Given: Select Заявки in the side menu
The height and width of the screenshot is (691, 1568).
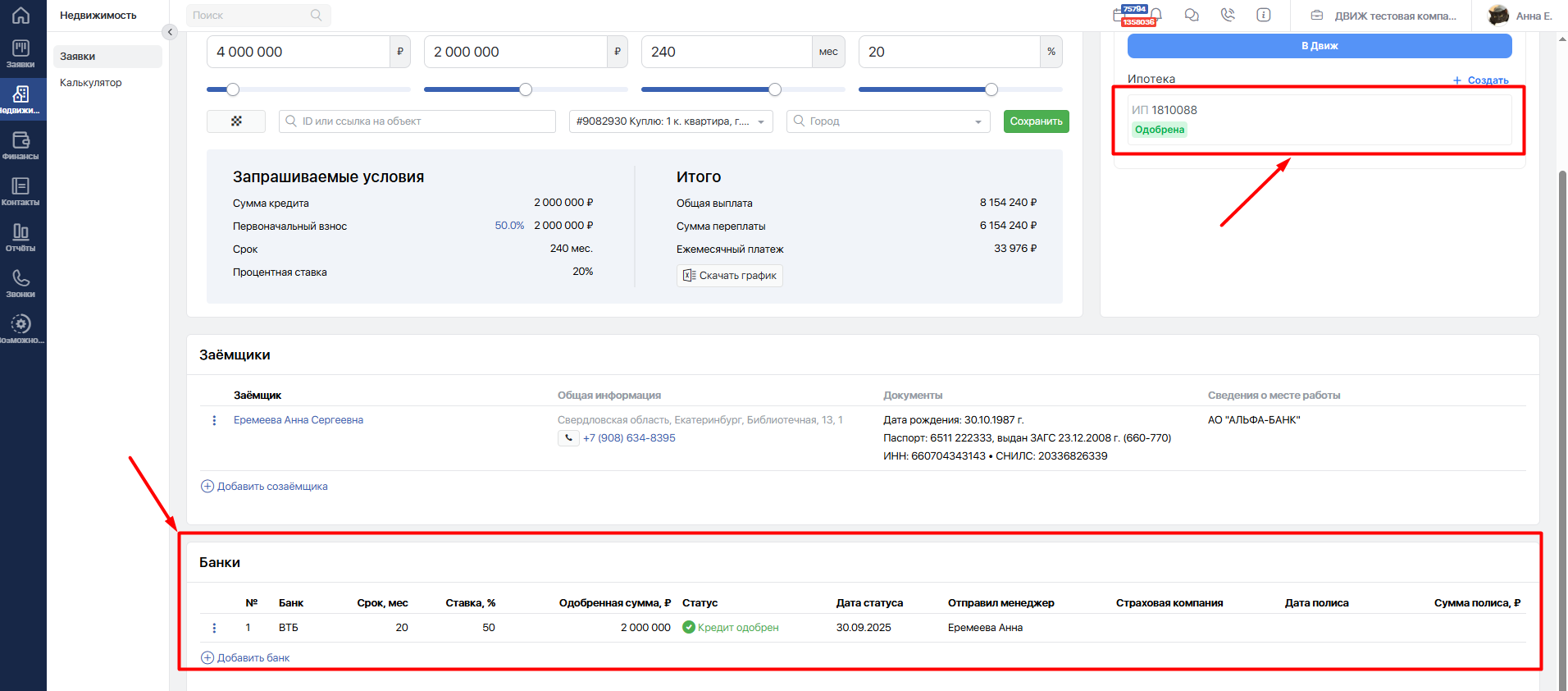Looking at the screenshot, I should [108, 57].
